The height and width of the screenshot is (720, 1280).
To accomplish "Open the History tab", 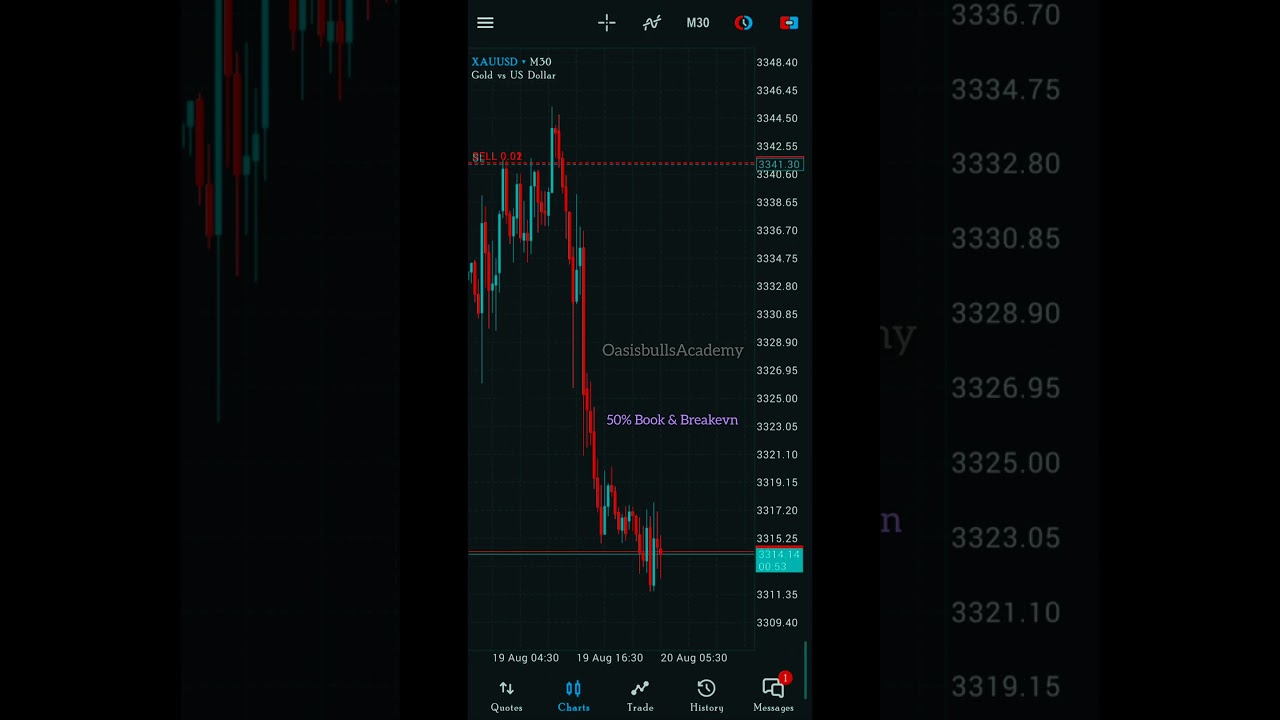I will [706, 696].
